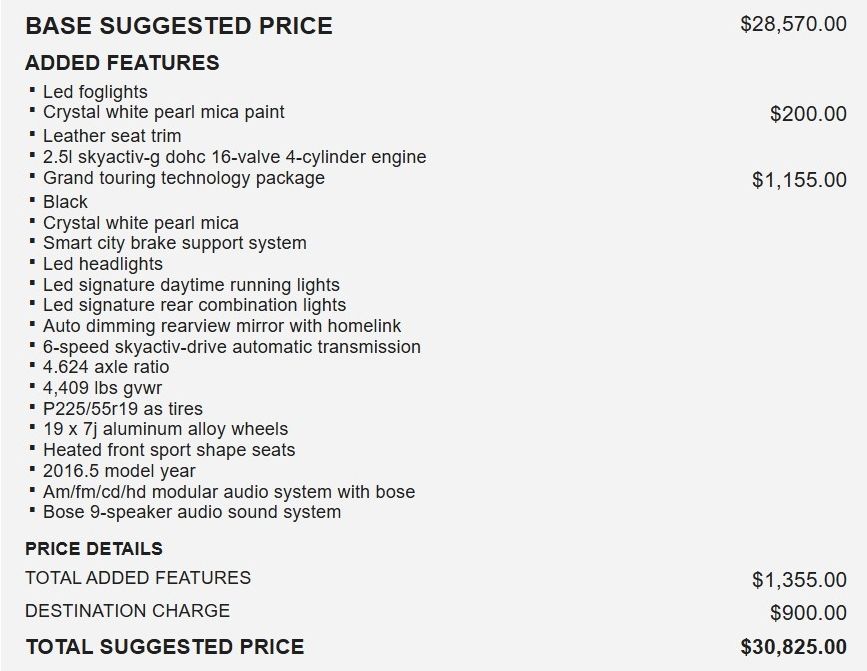
Task: Click the Price Details heading
Action: point(94,549)
